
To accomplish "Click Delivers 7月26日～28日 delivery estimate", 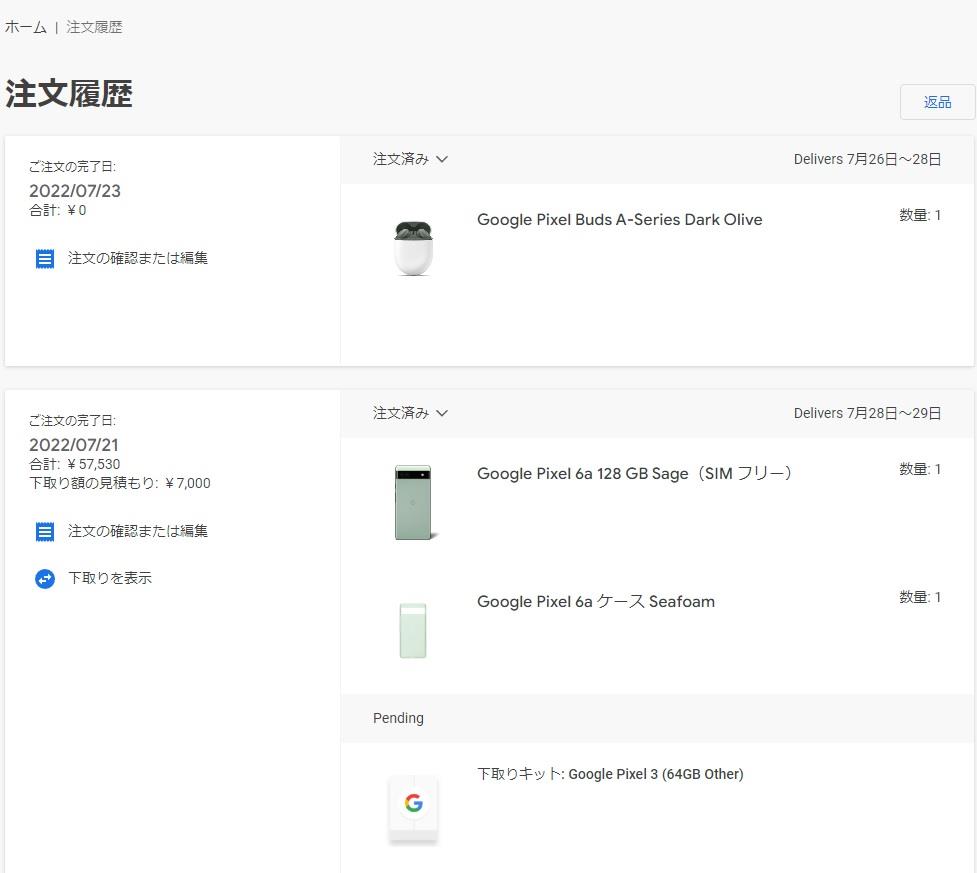I will click(867, 160).
